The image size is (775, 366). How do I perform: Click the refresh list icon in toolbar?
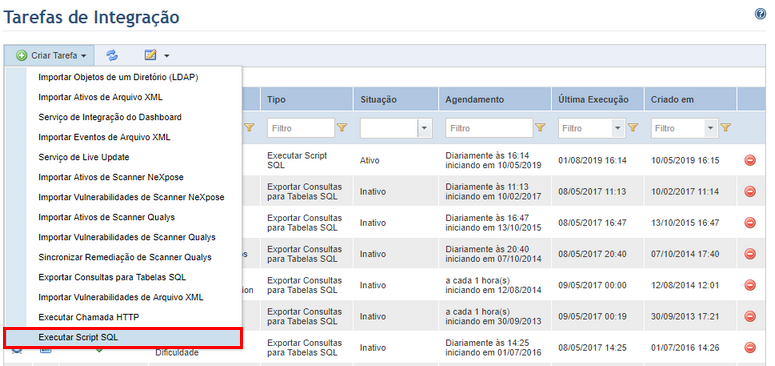click(112, 55)
